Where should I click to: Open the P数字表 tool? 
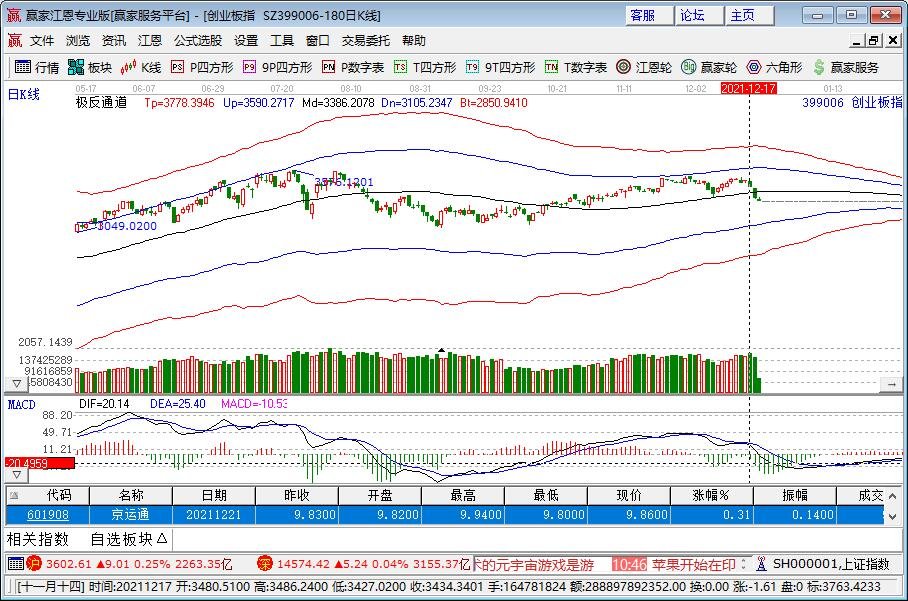353,67
